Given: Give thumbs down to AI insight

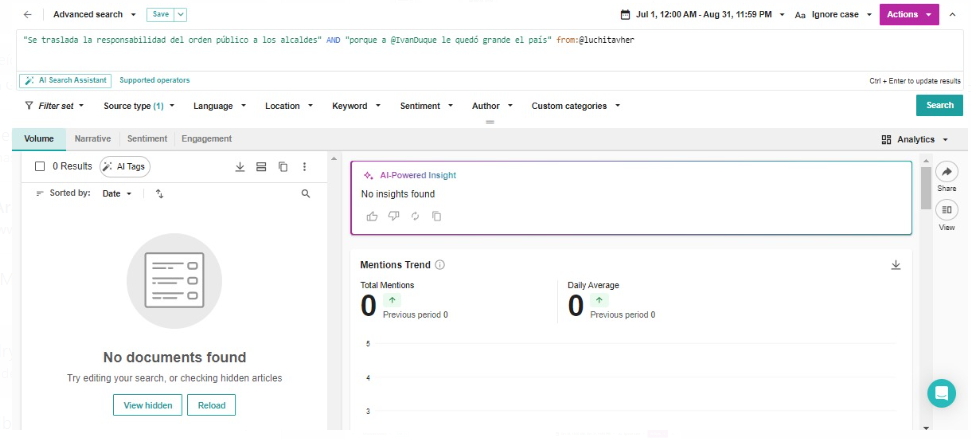Looking at the screenshot, I should 394,216.
